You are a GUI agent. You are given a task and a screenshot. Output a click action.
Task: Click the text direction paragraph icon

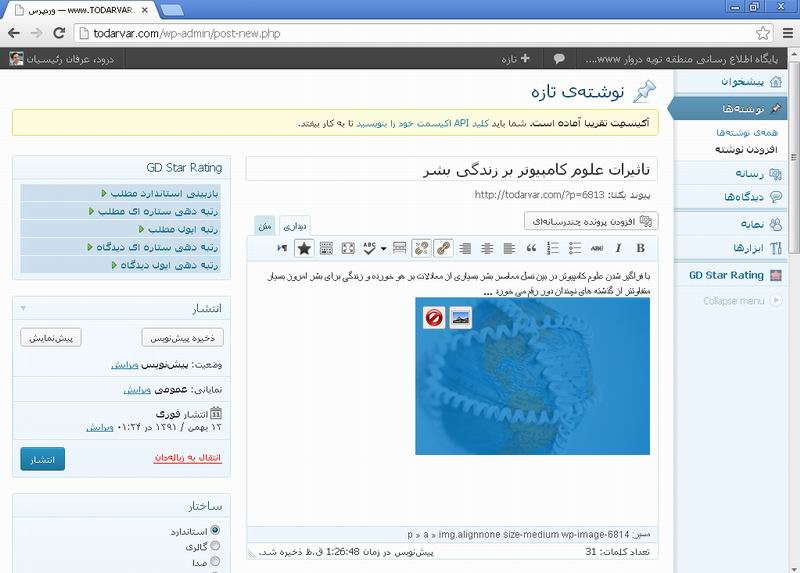click(282, 248)
